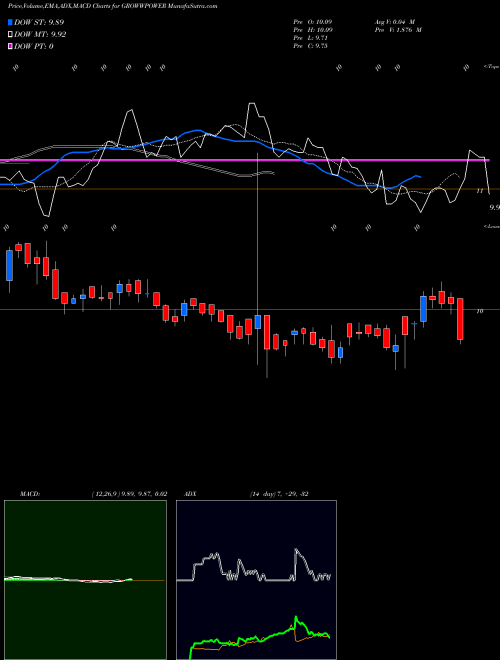The width and height of the screenshot is (500, 660).
Task: Click the 'Pre O: 10.09' value
Action: point(313,22)
